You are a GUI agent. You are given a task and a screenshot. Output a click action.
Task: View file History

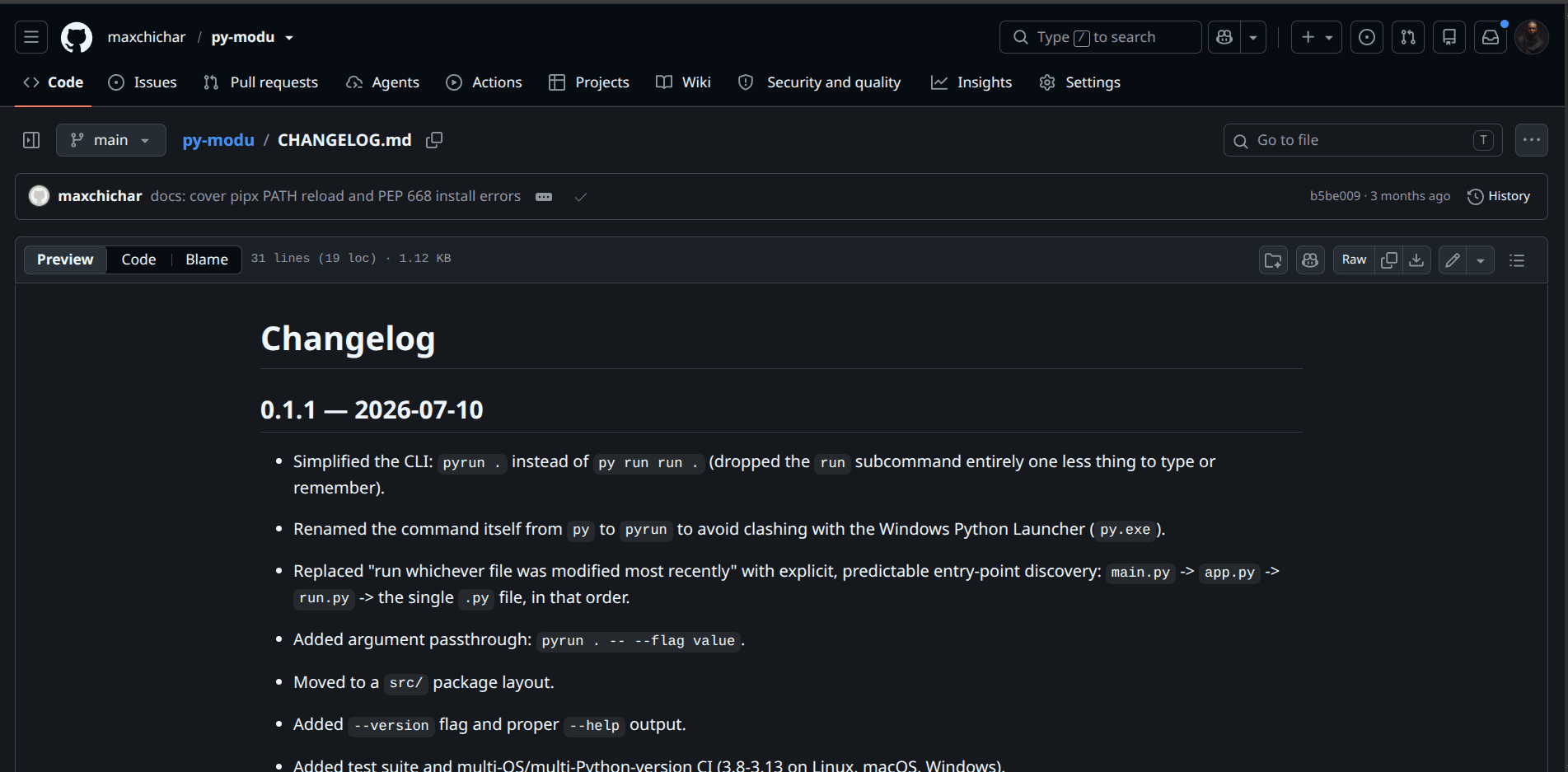tap(1499, 196)
